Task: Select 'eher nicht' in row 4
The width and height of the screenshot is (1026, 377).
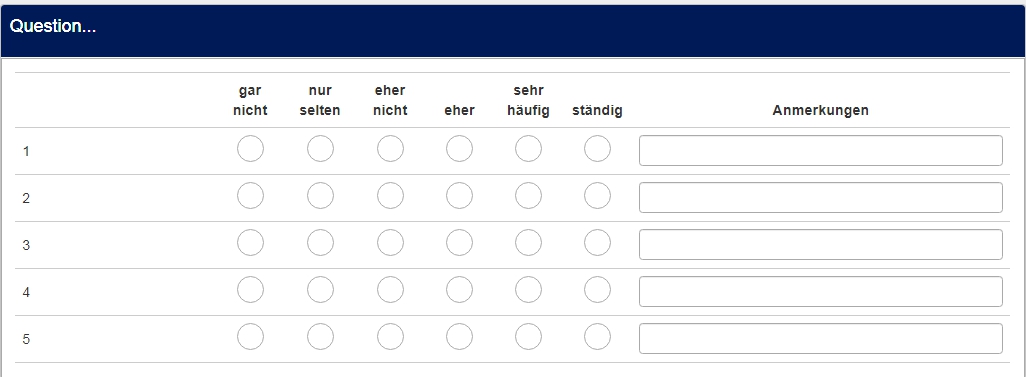Action: coord(390,290)
